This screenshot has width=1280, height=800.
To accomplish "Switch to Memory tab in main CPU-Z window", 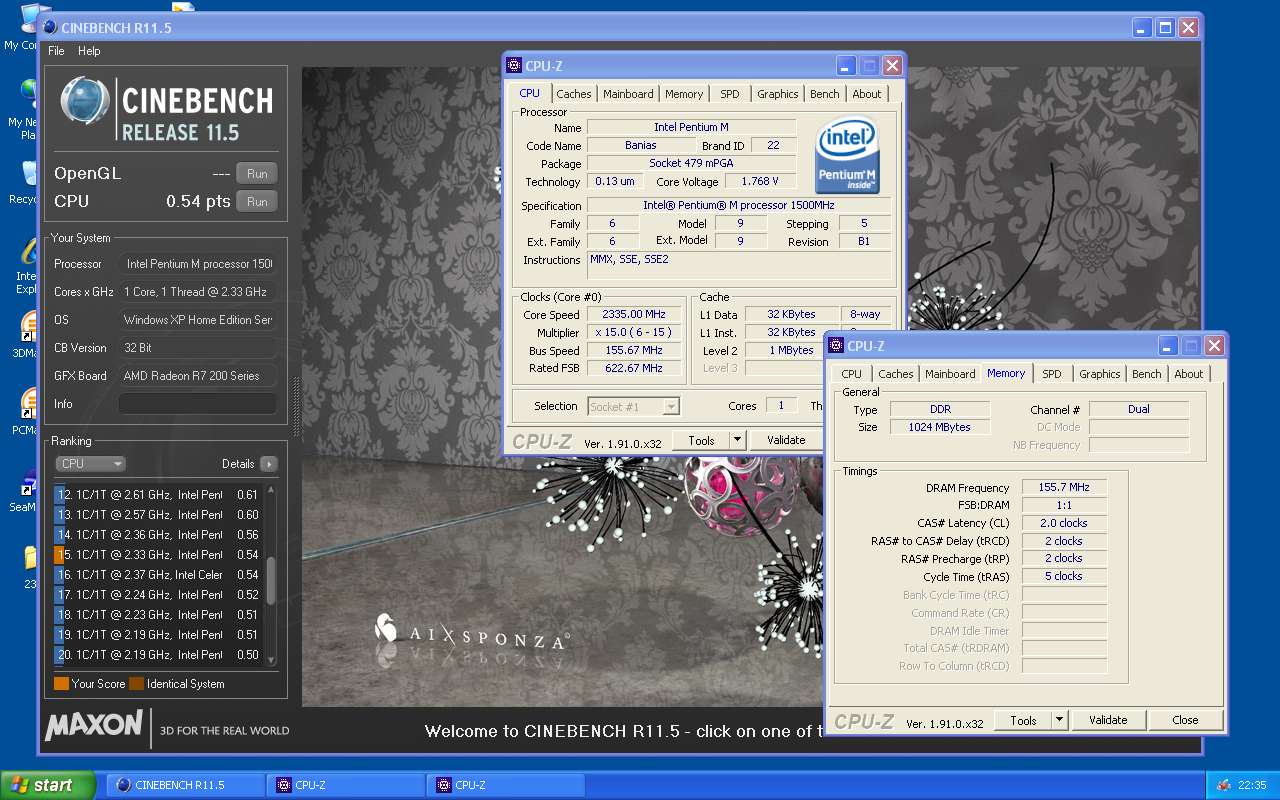I will [x=684, y=94].
